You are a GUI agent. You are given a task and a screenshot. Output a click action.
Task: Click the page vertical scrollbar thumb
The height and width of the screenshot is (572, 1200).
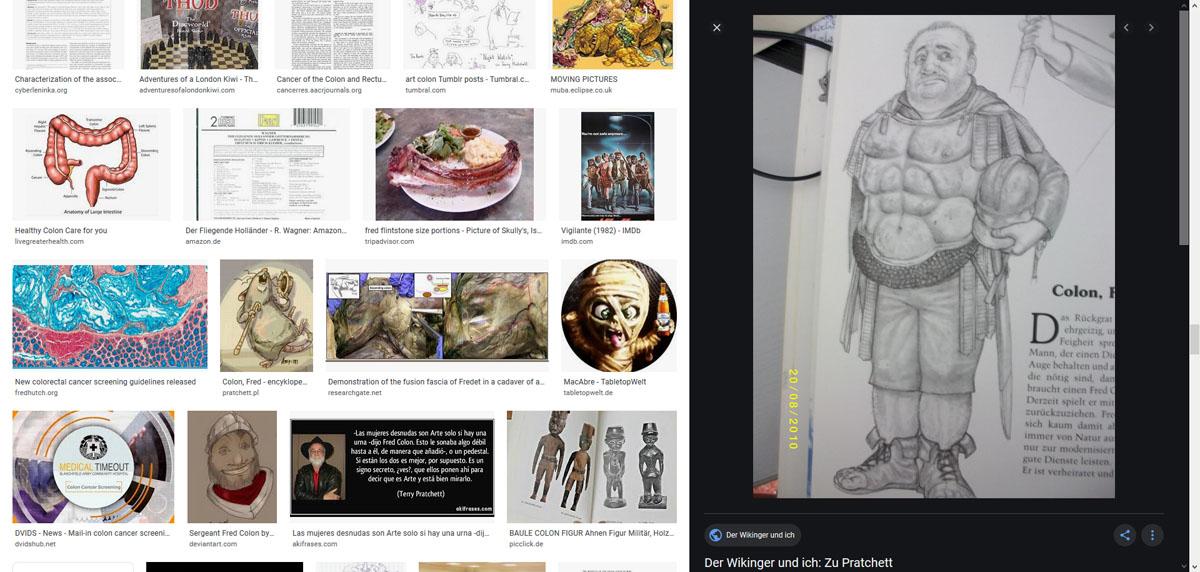tap(1193, 340)
